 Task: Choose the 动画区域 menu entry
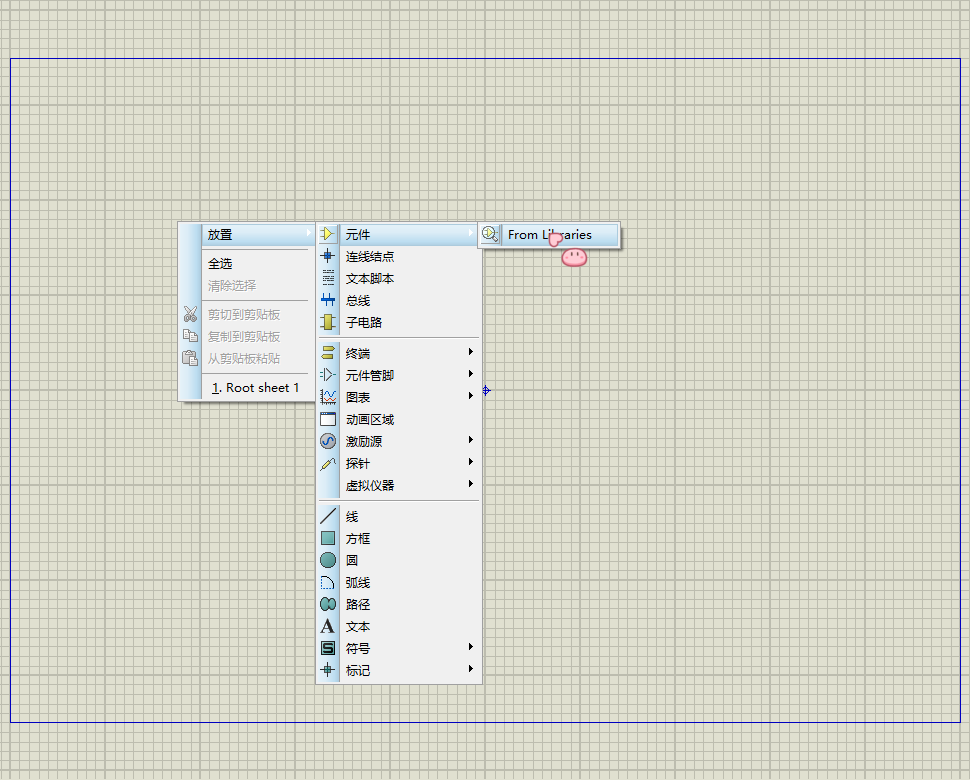370,419
